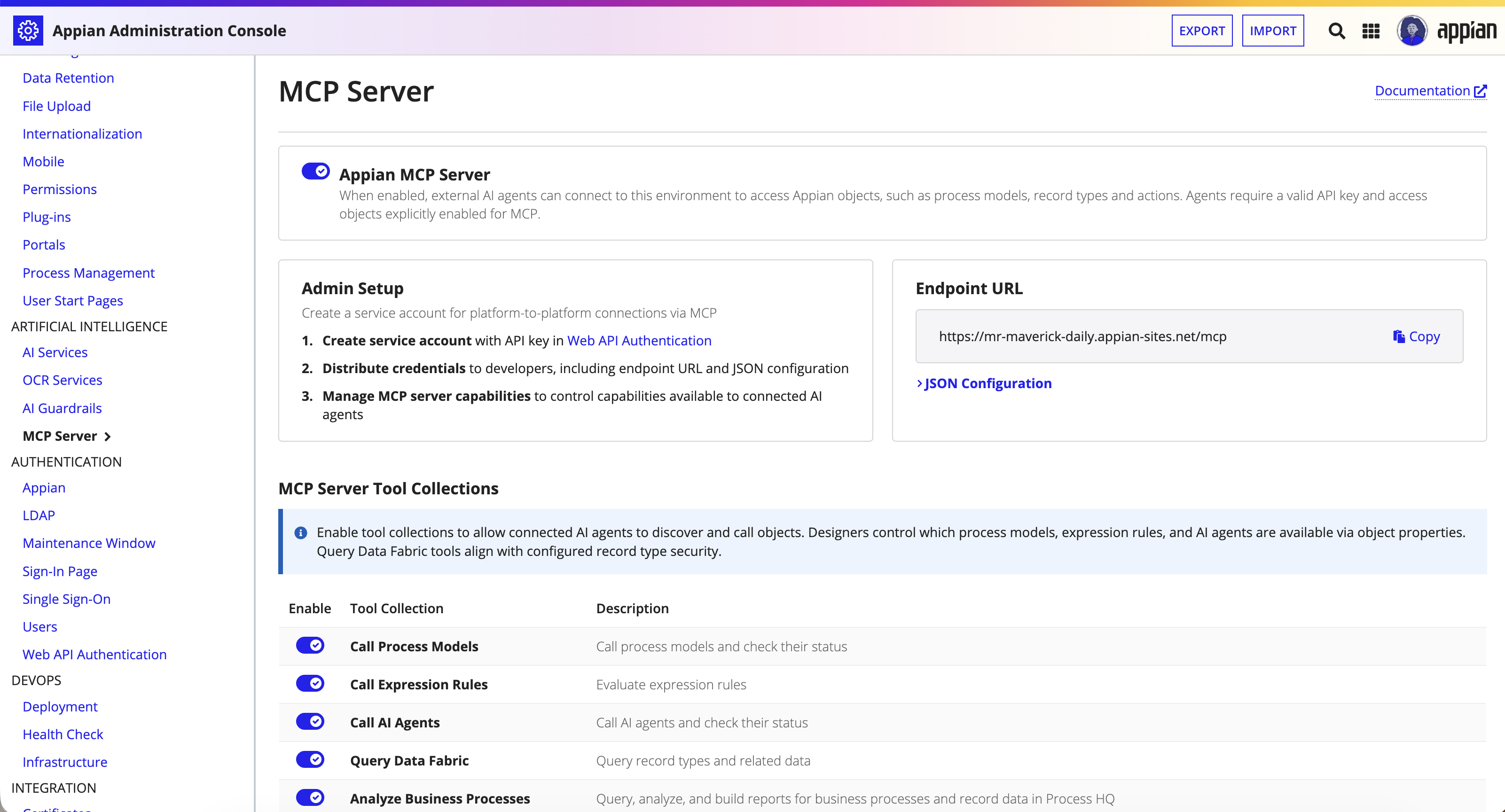1505x812 pixels.
Task: Open Plug-ins page
Action: tap(47, 217)
